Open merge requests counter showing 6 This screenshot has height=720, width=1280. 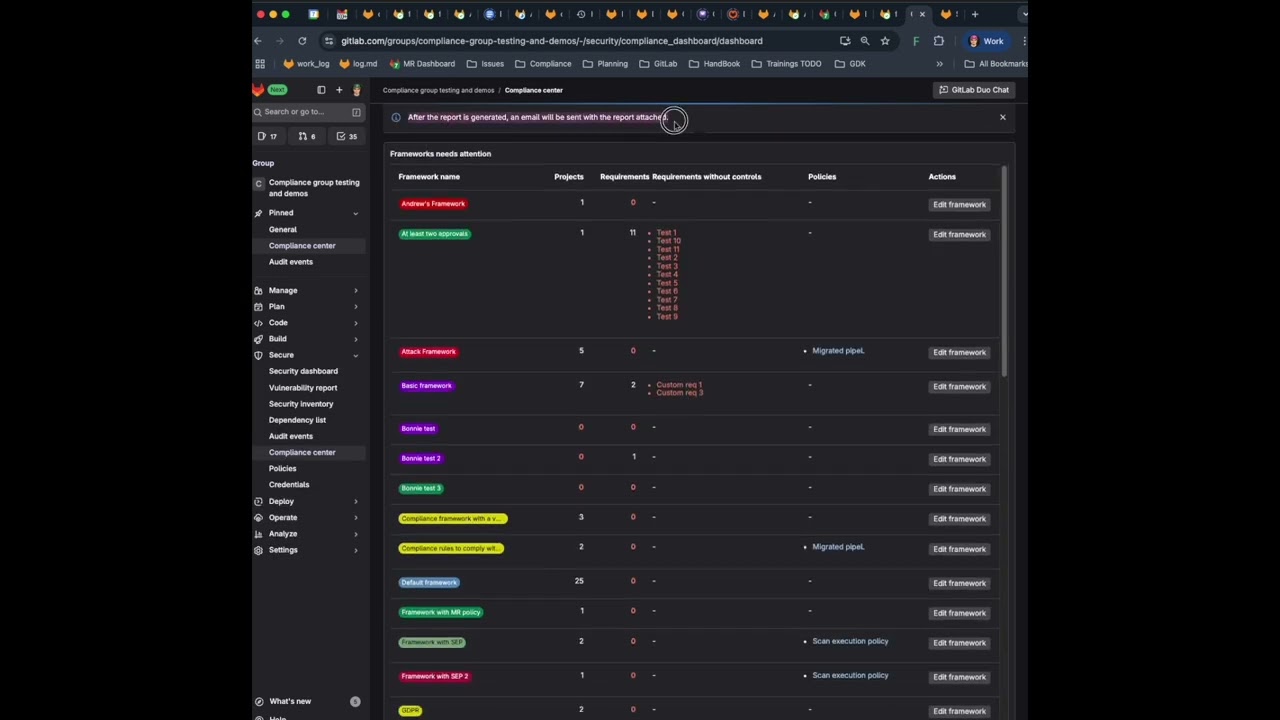click(x=307, y=136)
